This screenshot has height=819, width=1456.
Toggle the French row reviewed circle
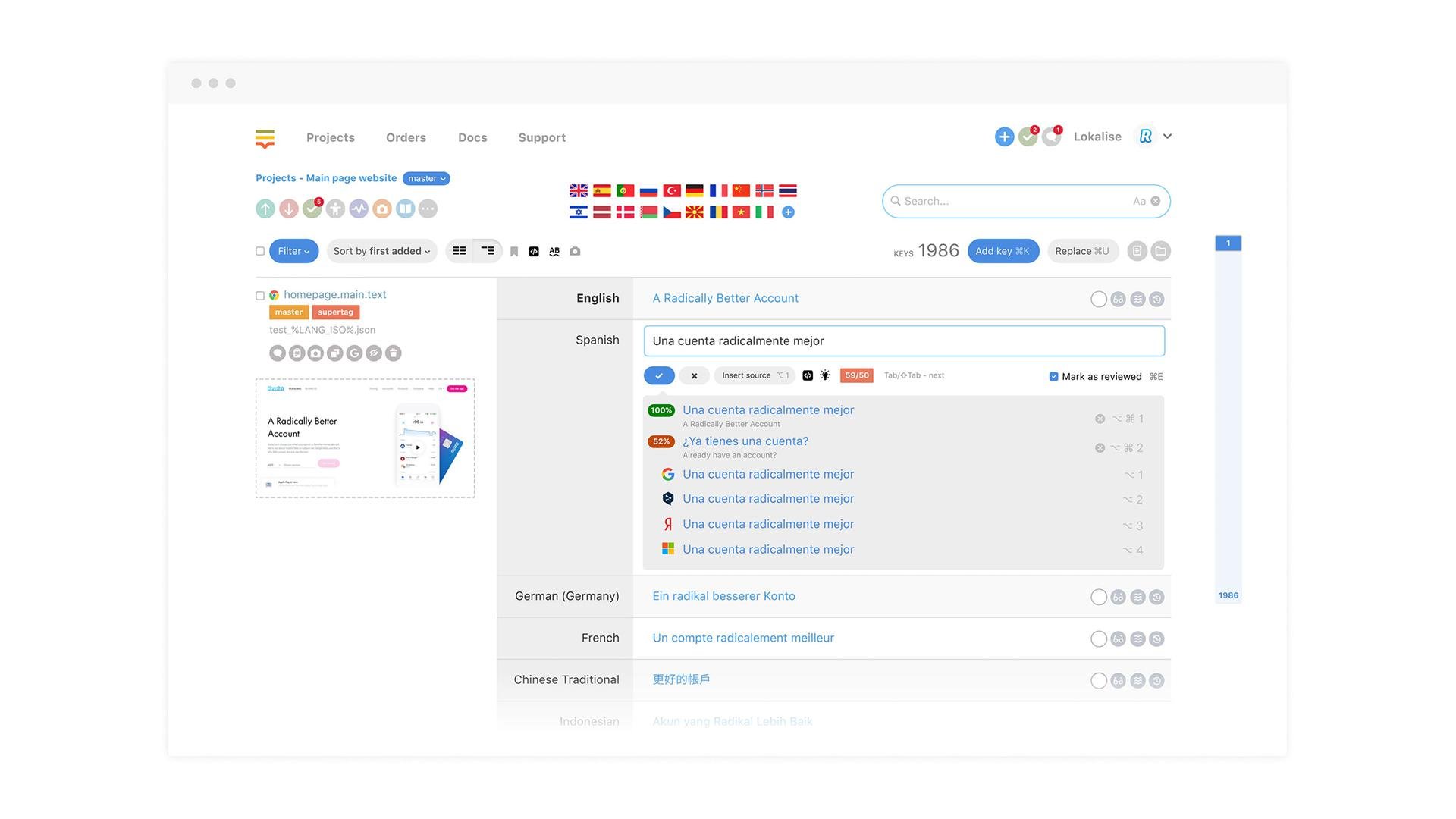coord(1098,639)
